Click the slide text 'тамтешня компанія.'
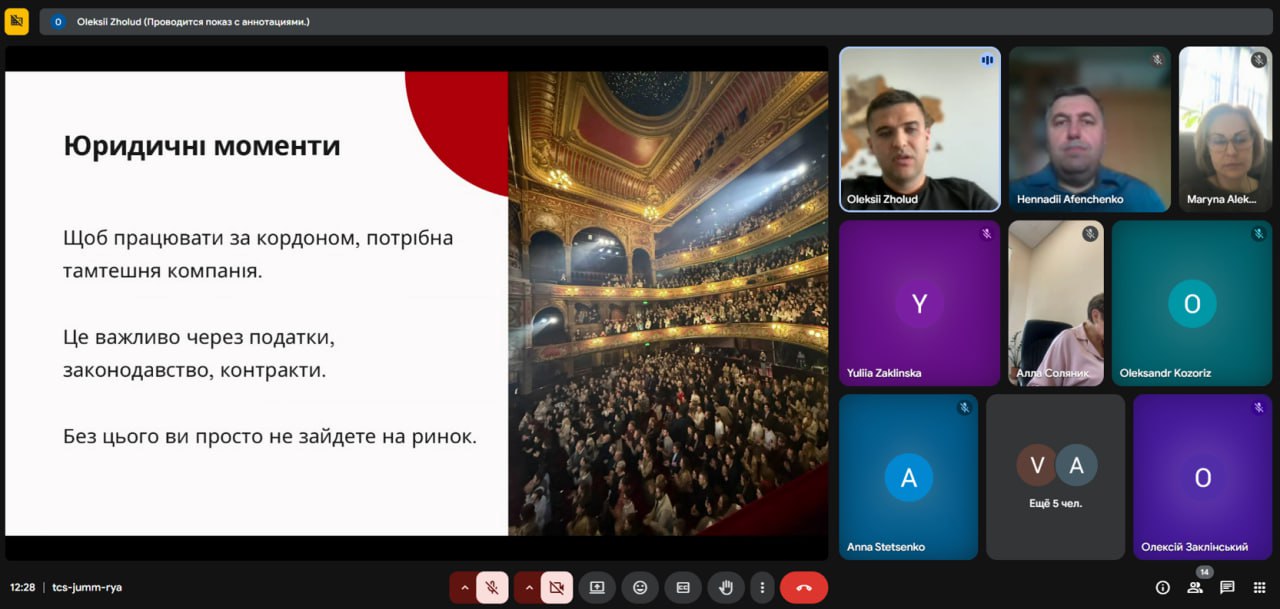This screenshot has width=1280, height=609. [162, 270]
